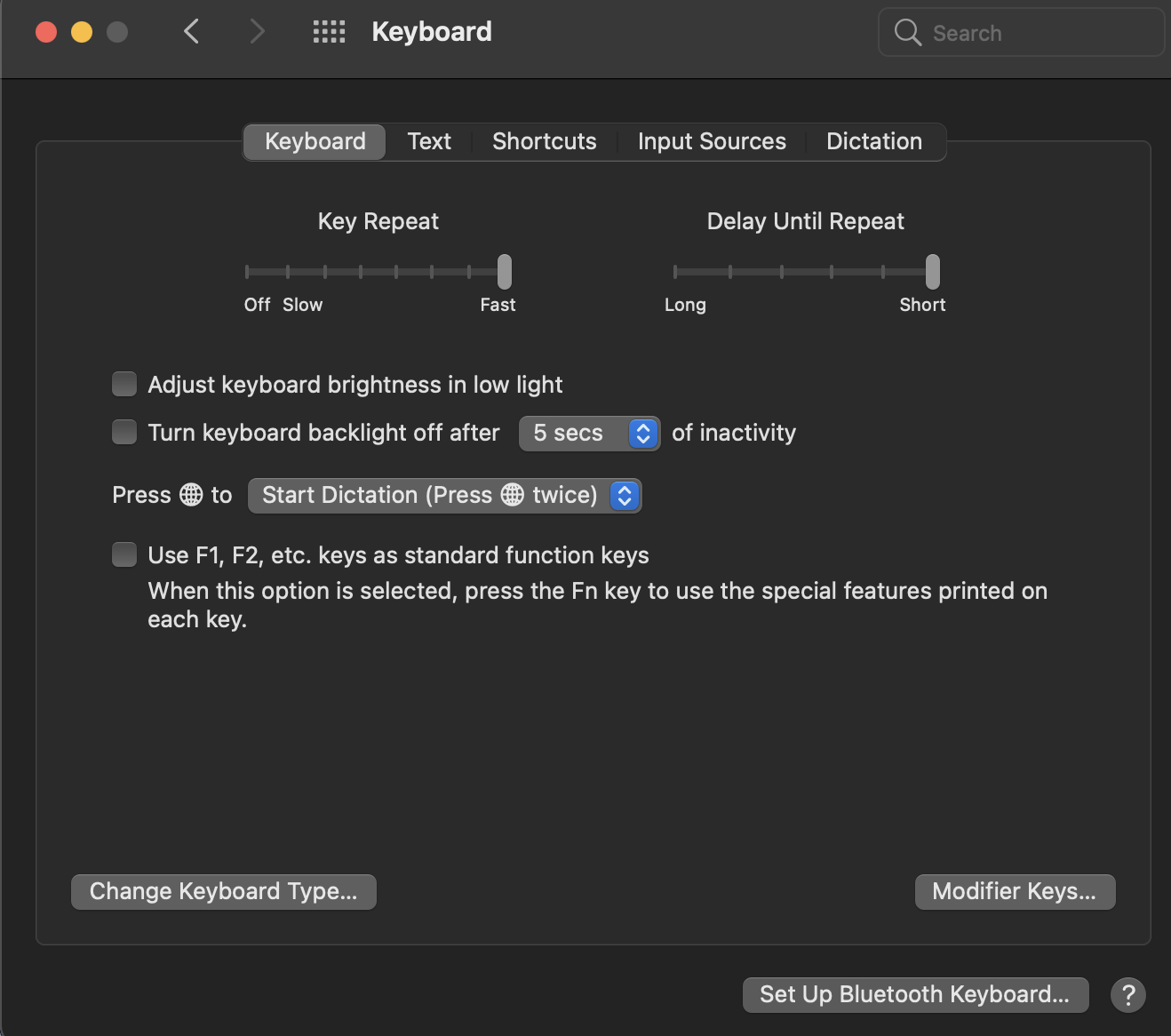
Task: Enable F1, F2 keys as standard function keys
Action: [123, 554]
